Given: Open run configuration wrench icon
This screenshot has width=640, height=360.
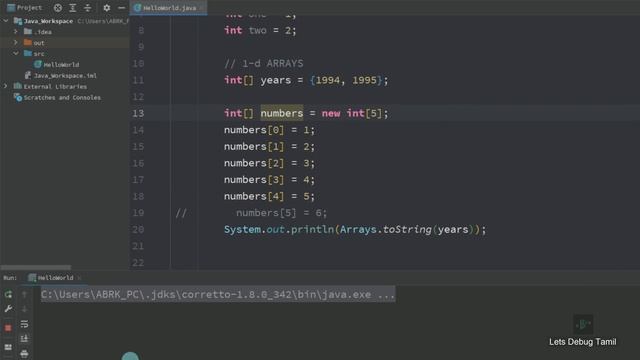Looking at the screenshot, I should 8,309.
